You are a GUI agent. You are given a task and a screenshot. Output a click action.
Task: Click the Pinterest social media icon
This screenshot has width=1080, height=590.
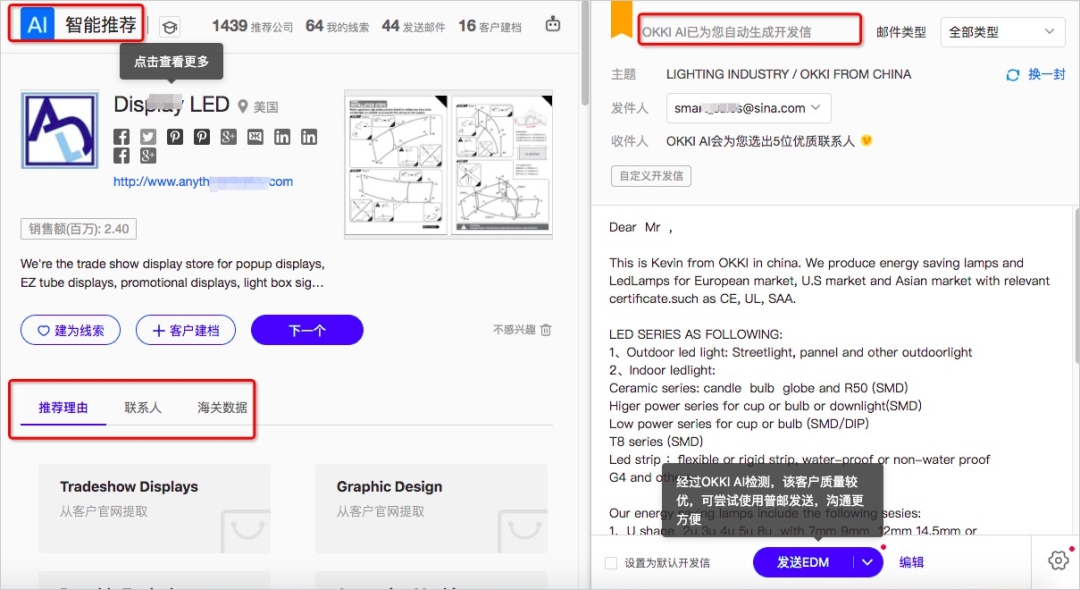tap(175, 136)
